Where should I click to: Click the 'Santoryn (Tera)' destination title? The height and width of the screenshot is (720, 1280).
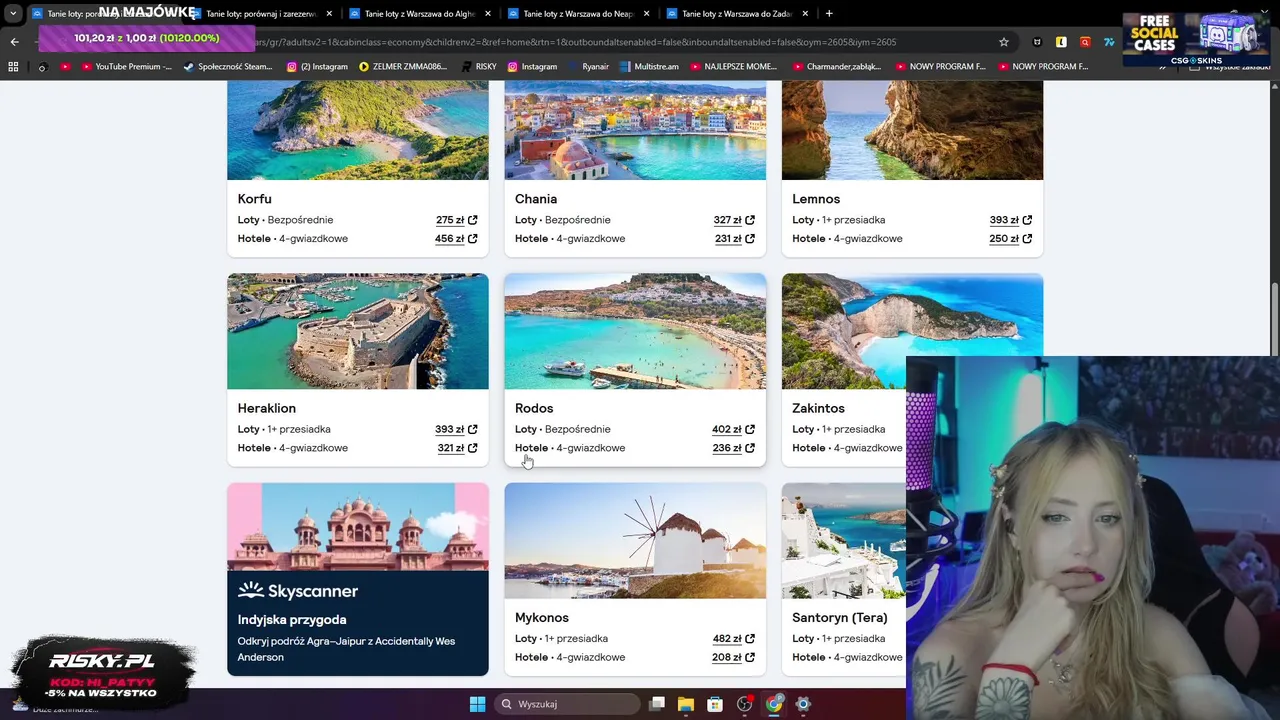pos(840,617)
